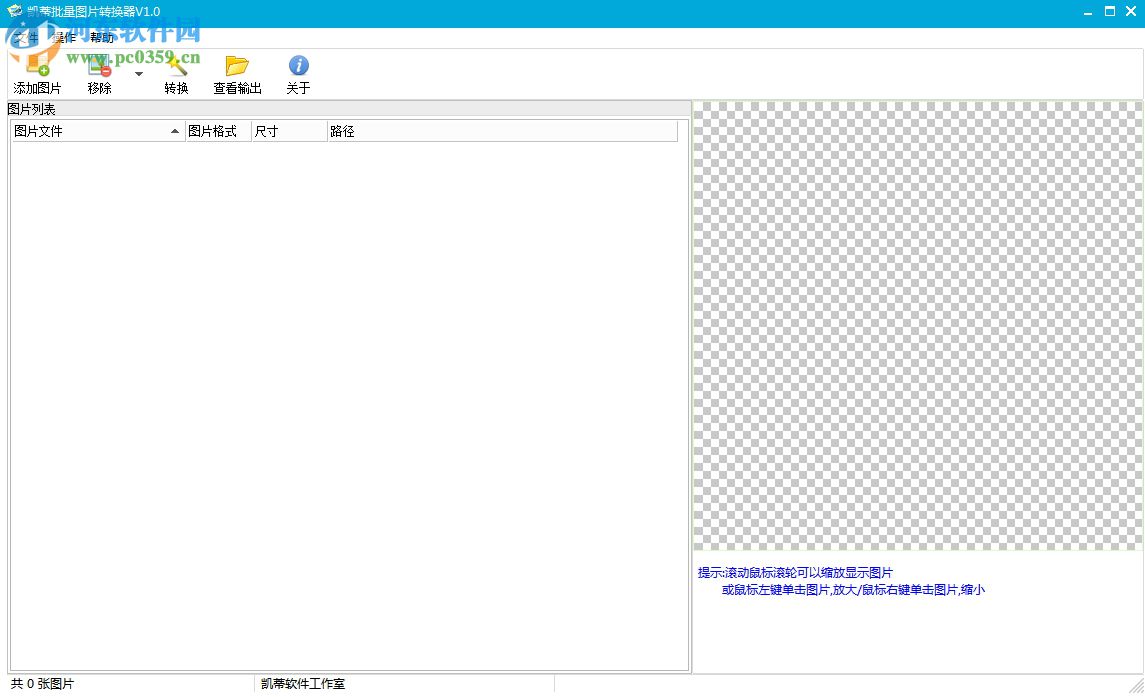Maximize the 凯蒂批量图片转换器 window

point(1110,11)
